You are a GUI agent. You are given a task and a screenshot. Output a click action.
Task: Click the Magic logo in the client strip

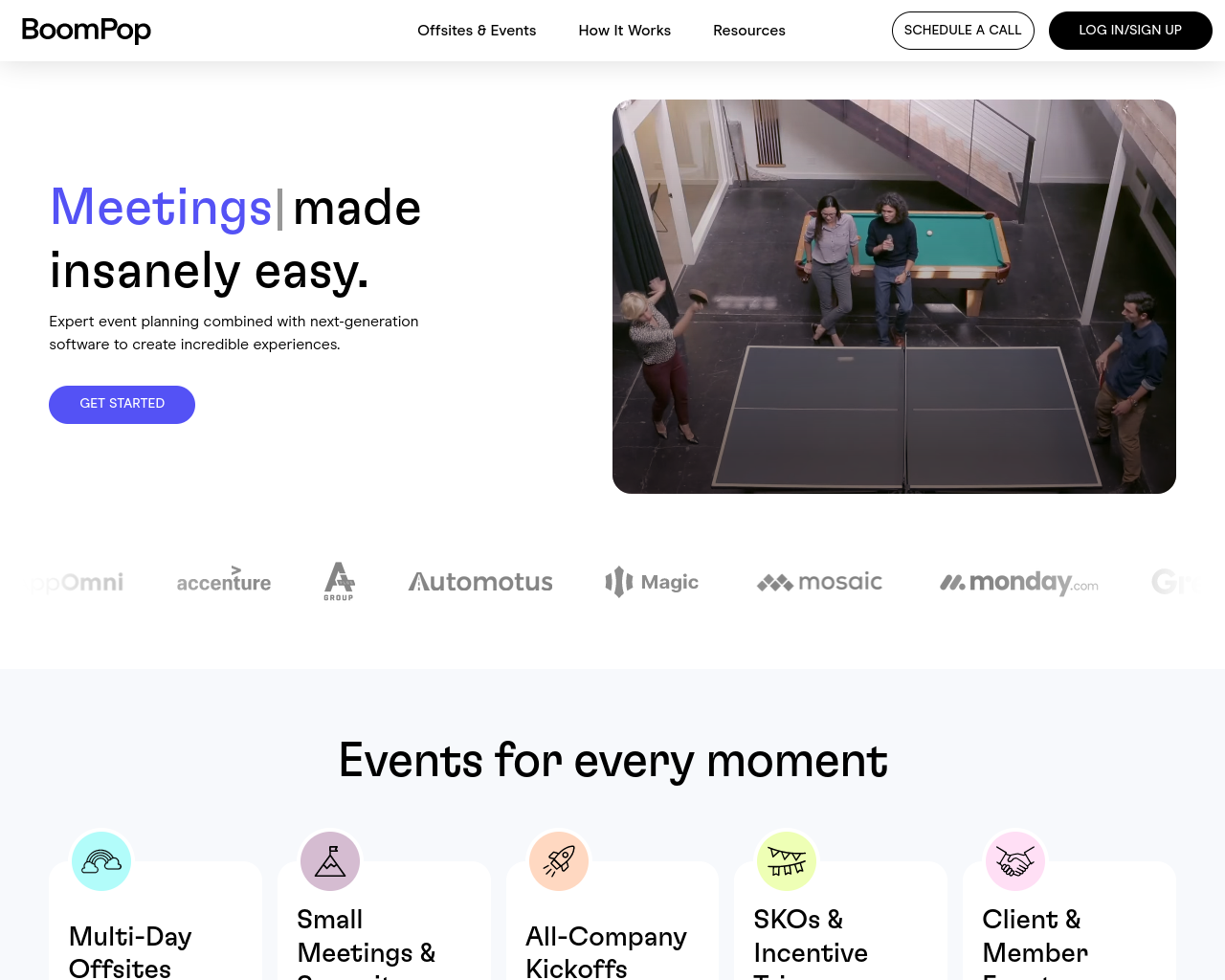(x=652, y=582)
